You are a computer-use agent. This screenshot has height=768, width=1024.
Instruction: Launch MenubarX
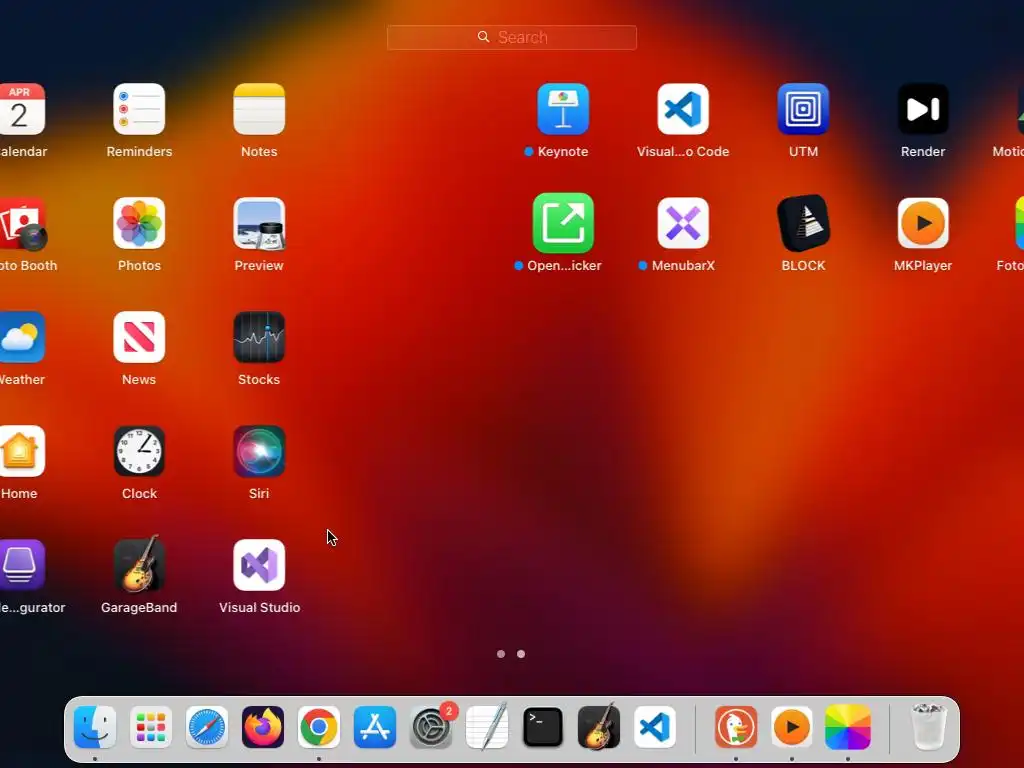(683, 223)
